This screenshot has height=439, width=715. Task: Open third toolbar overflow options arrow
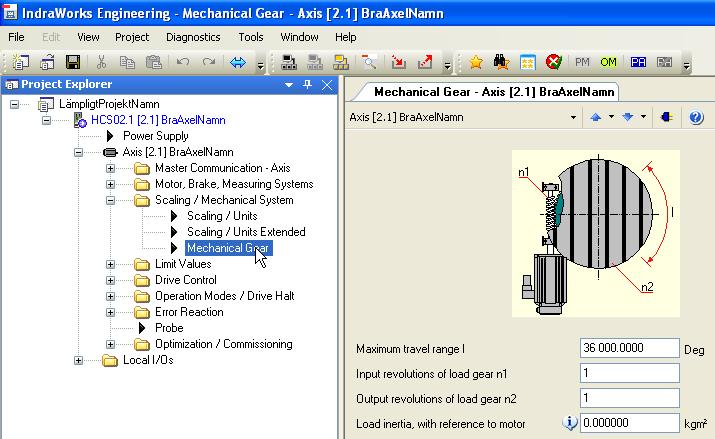click(687, 66)
